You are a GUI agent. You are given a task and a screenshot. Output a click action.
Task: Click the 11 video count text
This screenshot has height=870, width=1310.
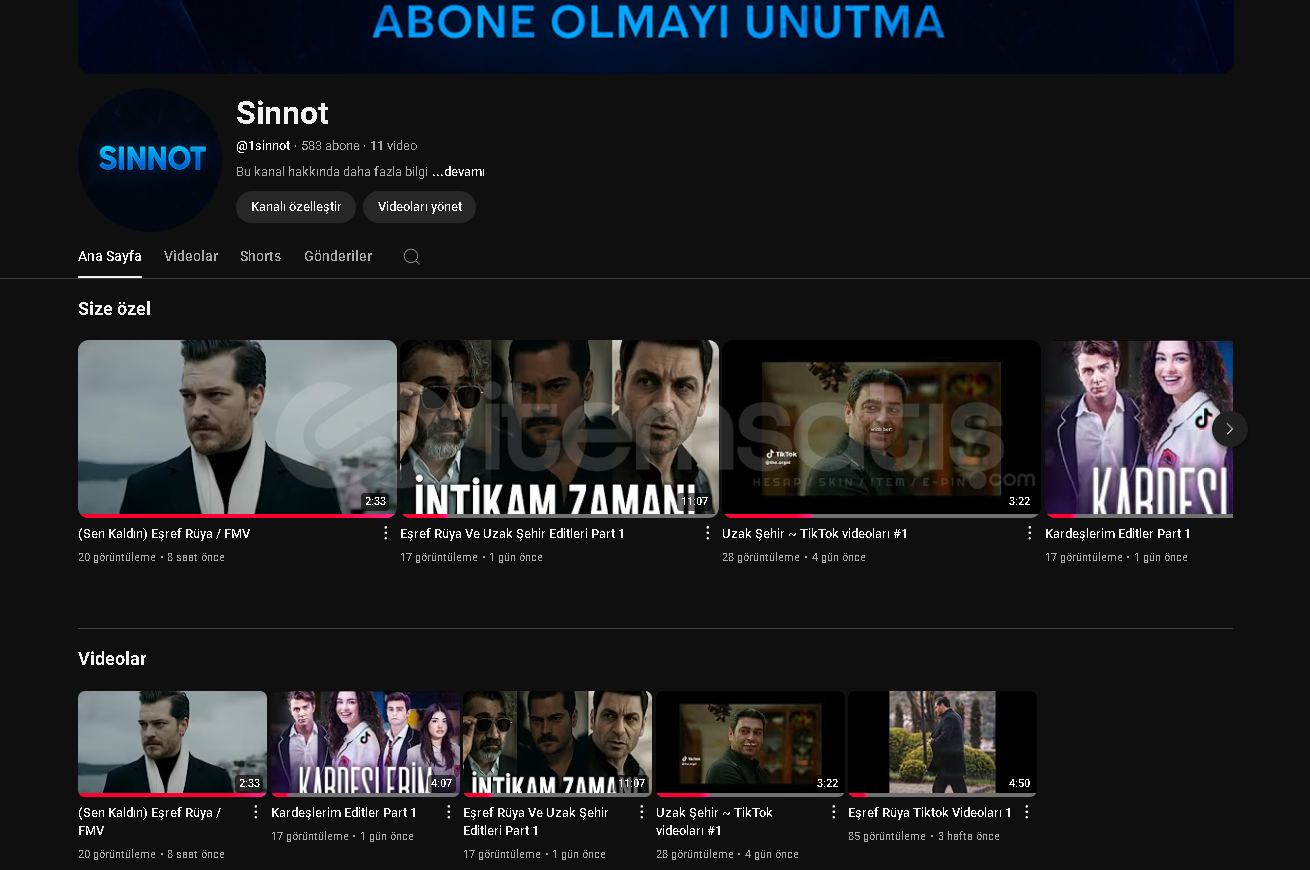pos(393,146)
